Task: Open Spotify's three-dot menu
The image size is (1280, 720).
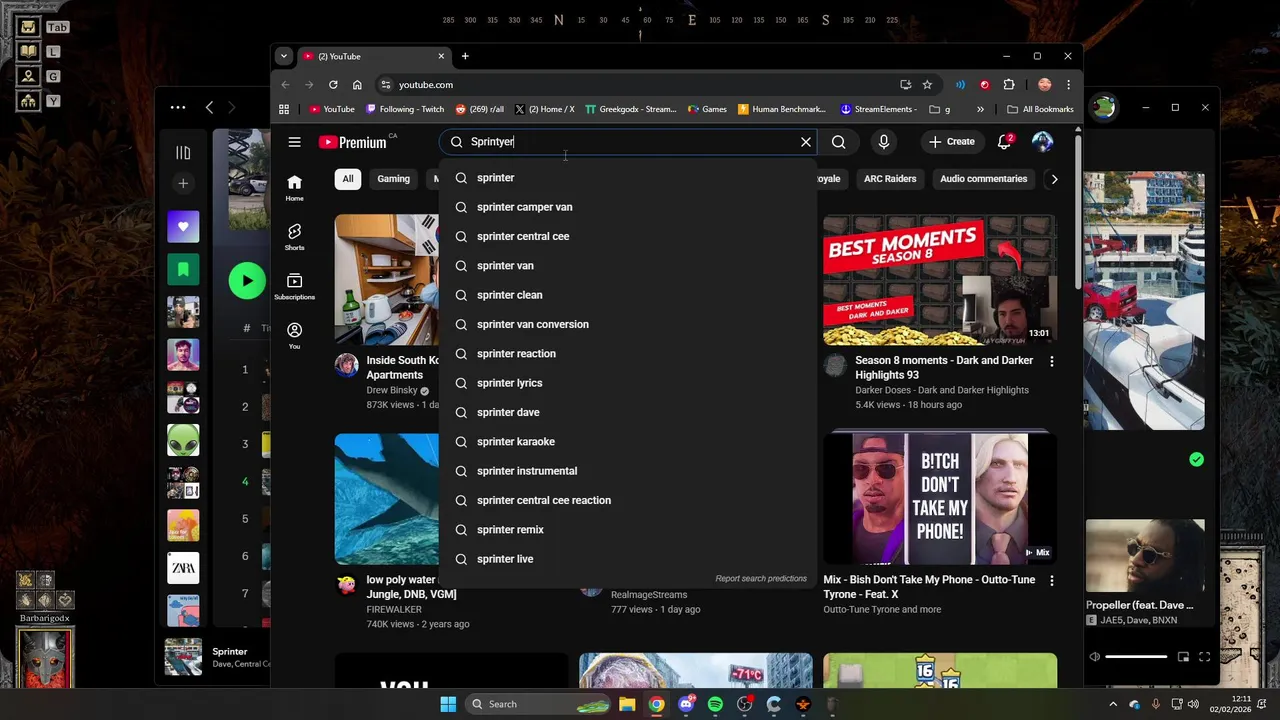Action: click(x=178, y=107)
